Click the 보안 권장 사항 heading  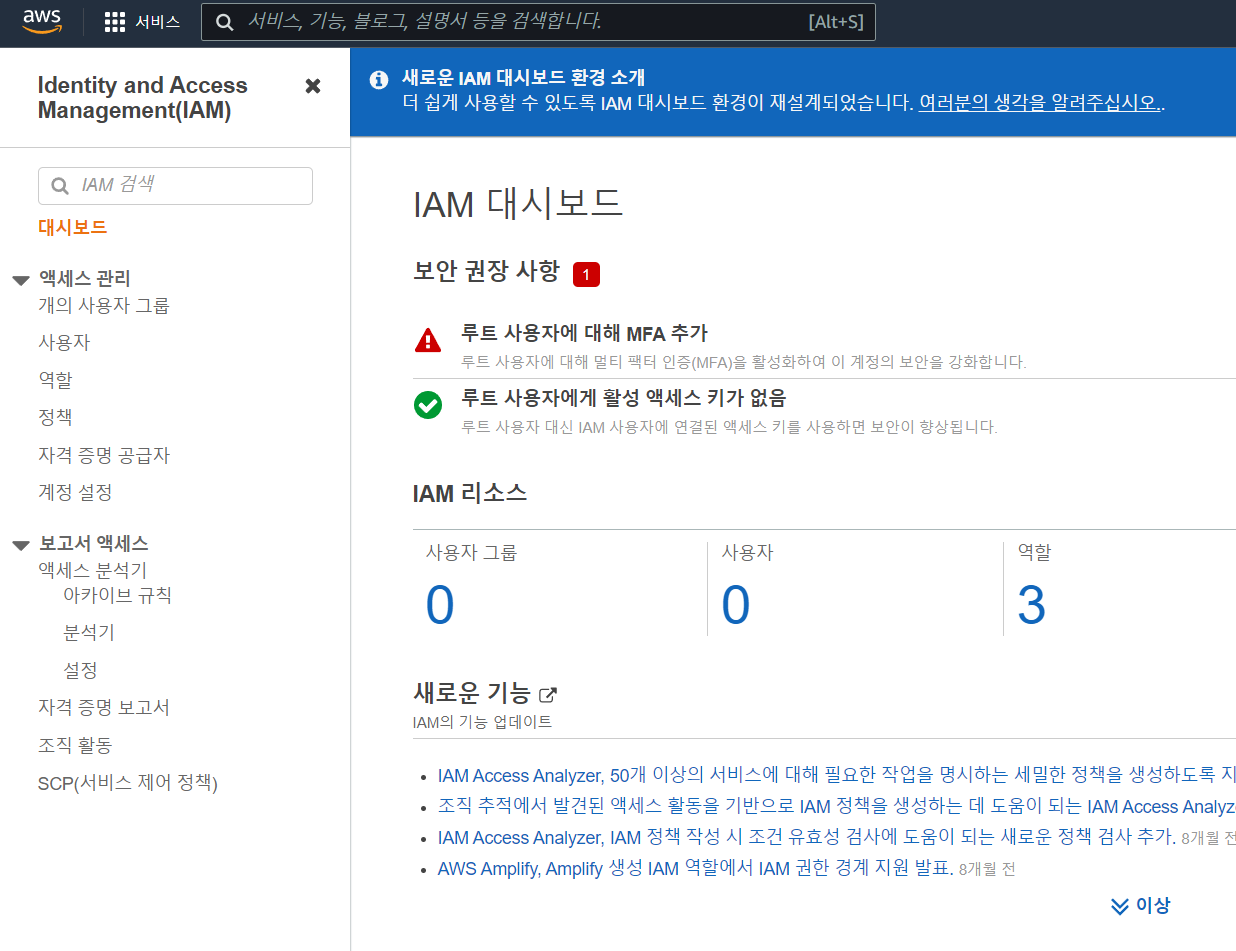pos(486,271)
